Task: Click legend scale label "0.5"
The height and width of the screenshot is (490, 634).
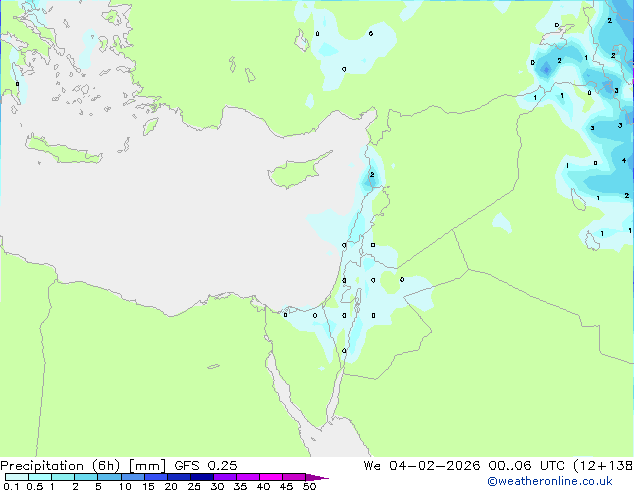Action: point(35,486)
